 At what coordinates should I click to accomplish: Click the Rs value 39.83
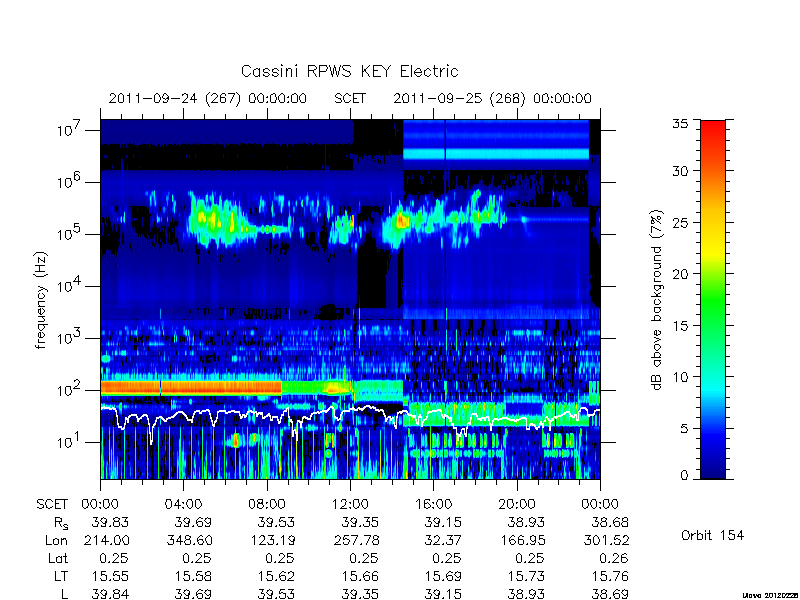tap(110, 522)
